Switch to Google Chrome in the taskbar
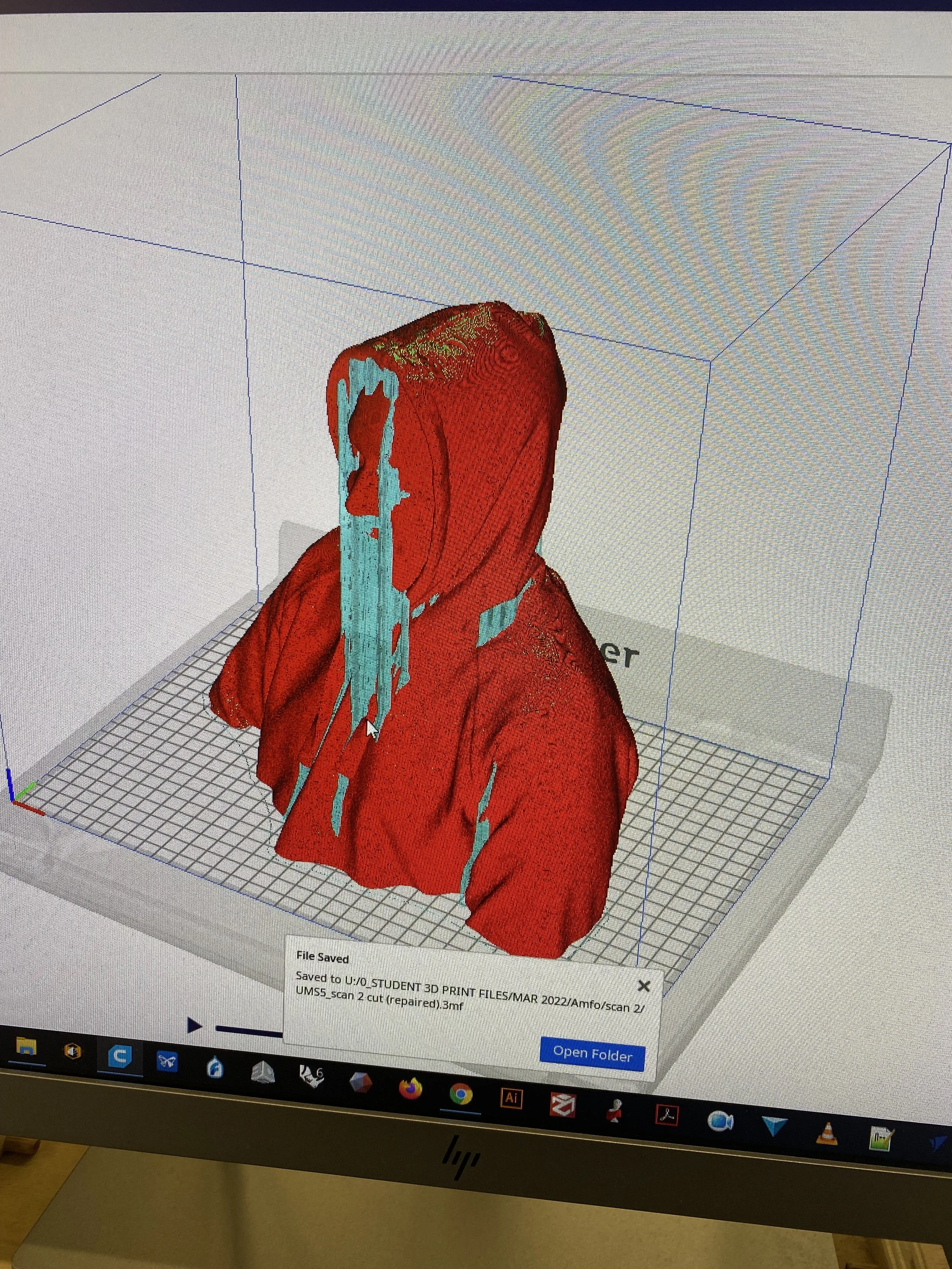952x1269 pixels. [460, 1095]
